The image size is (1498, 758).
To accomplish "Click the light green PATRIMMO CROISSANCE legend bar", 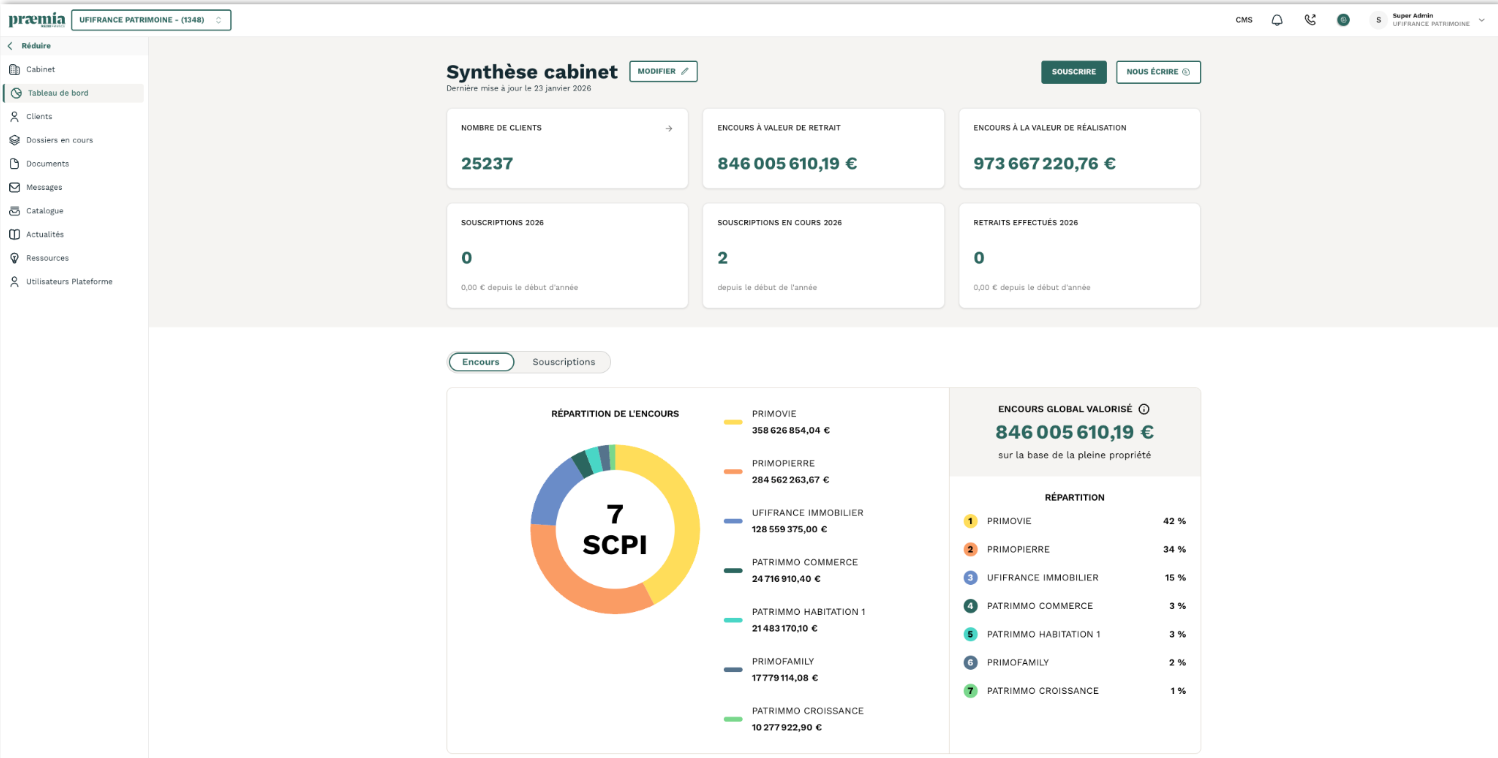I will point(733,719).
